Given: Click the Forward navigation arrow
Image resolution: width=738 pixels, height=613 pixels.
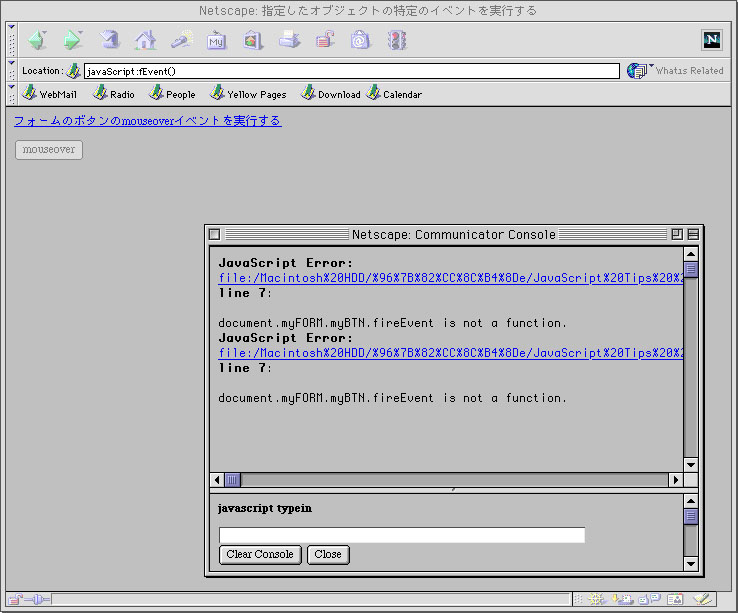Looking at the screenshot, I should (x=73, y=40).
